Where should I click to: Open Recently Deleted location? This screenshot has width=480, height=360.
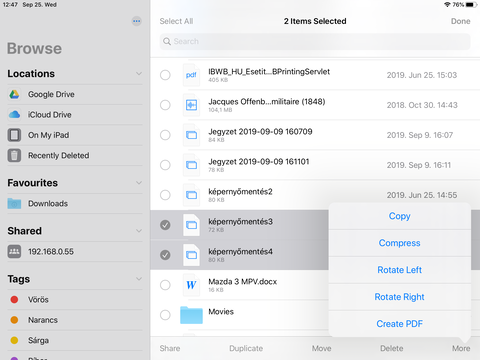point(75,155)
